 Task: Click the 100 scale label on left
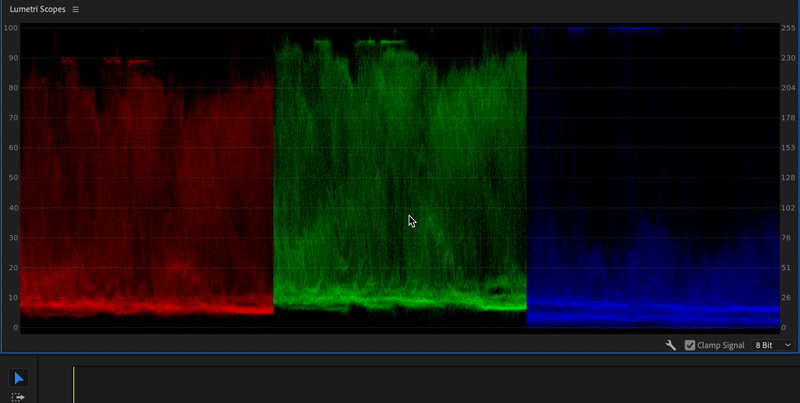coord(11,28)
